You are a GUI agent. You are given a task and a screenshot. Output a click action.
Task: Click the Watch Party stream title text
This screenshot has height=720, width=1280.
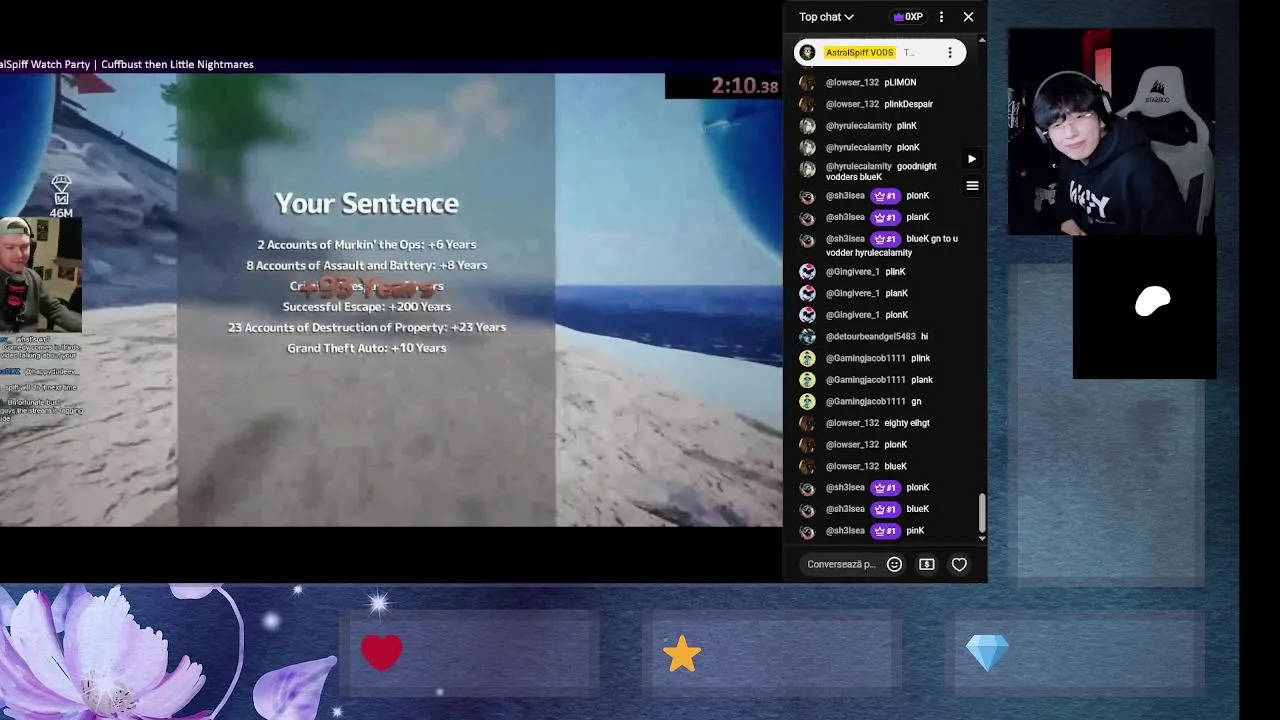[x=127, y=64]
